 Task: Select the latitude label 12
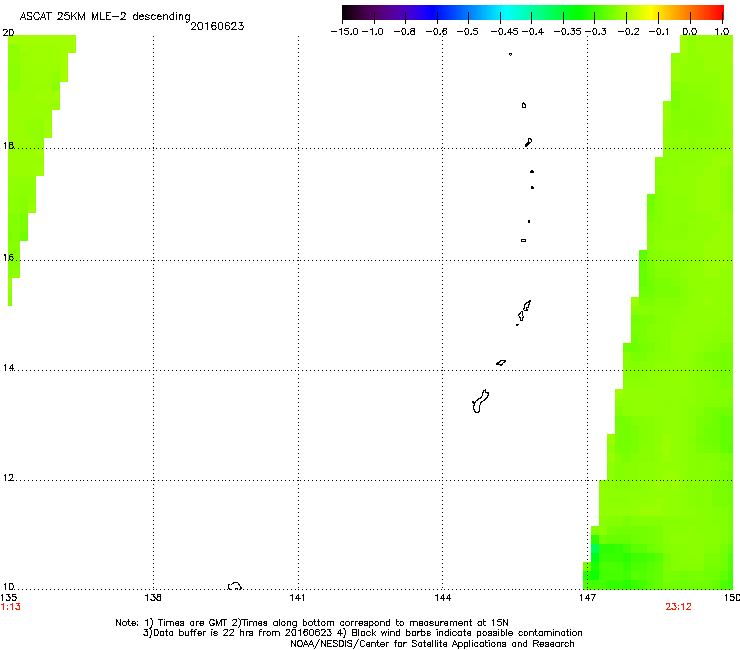point(8,478)
